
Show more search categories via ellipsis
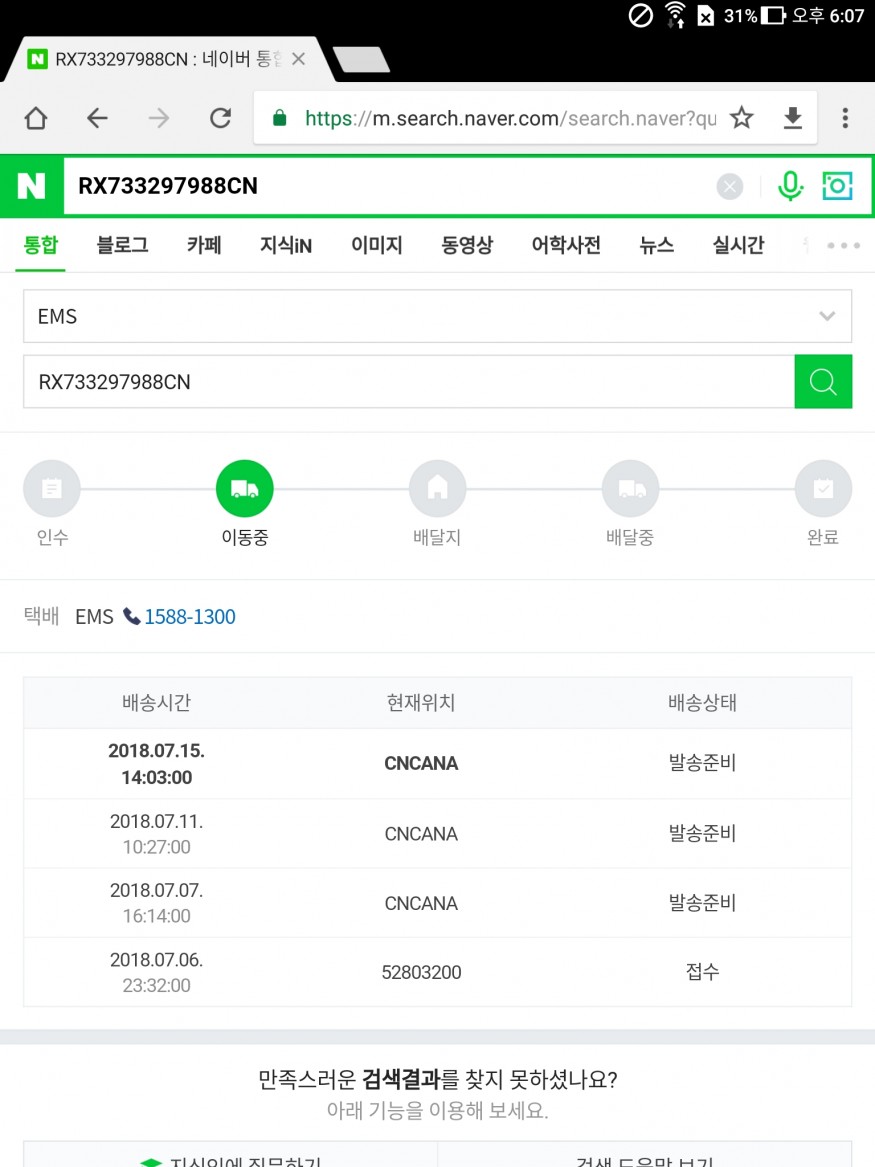point(843,246)
